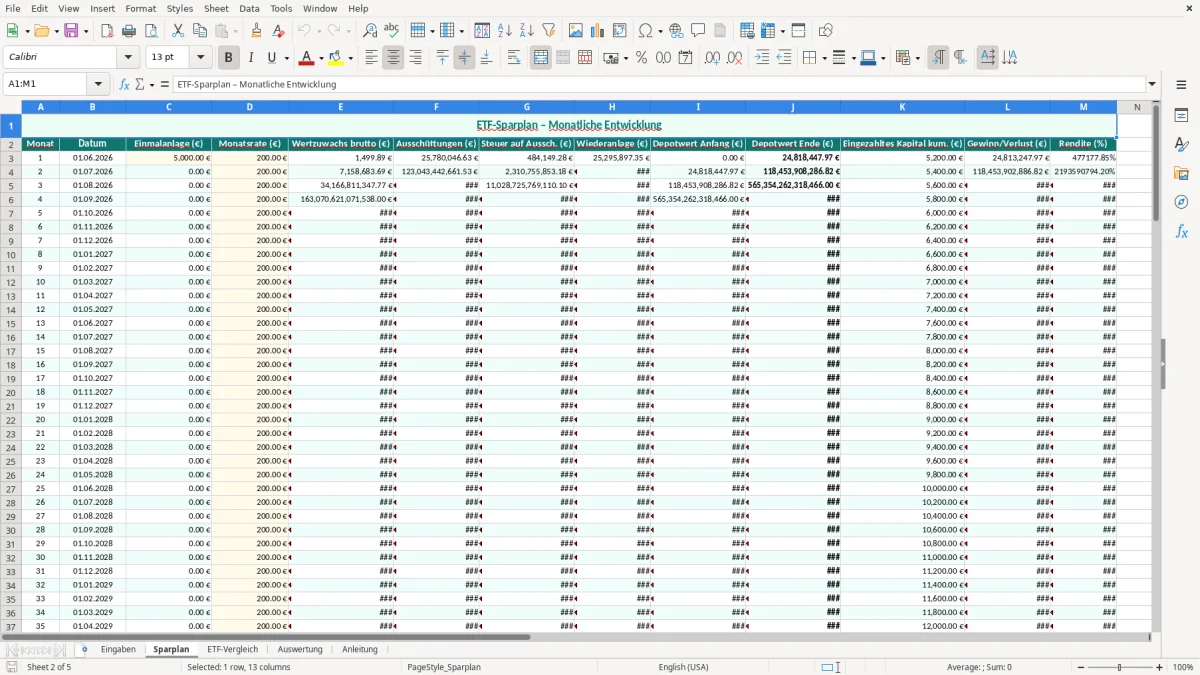Toggle Align Left
Screen dimensions: 1200x675
pyautogui.click(x=371, y=58)
